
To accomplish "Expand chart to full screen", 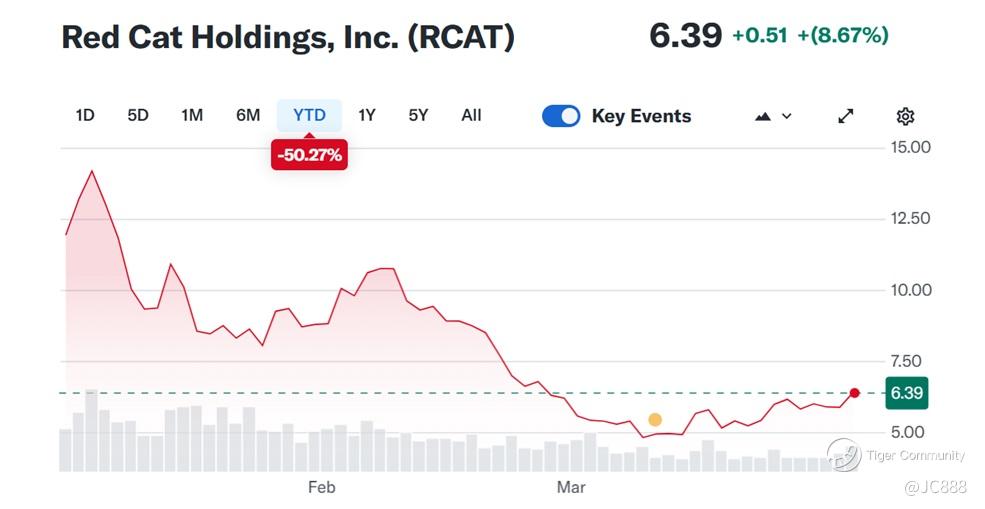I will tap(845, 116).
